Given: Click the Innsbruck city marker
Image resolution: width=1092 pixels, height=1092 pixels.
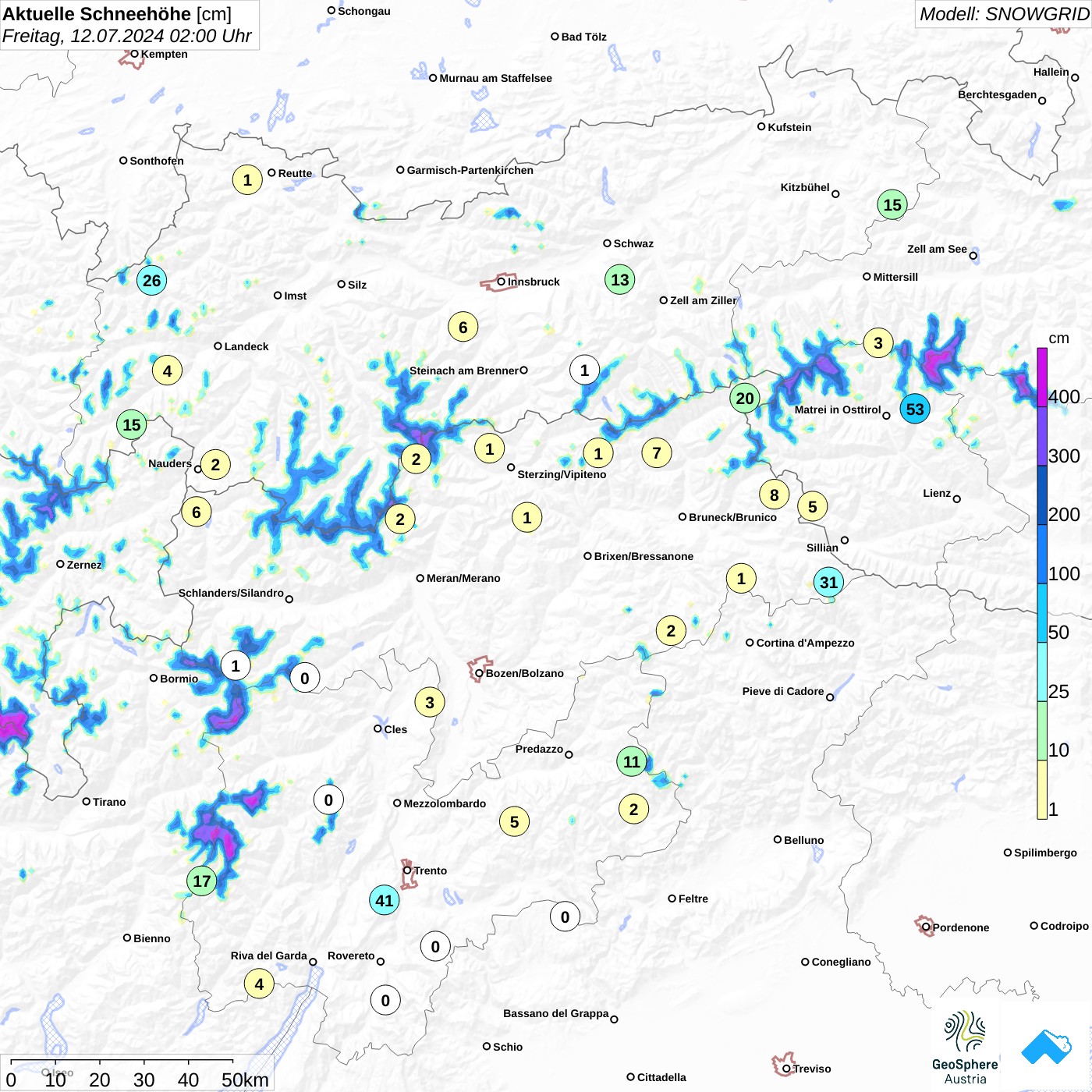Looking at the screenshot, I should click(501, 282).
